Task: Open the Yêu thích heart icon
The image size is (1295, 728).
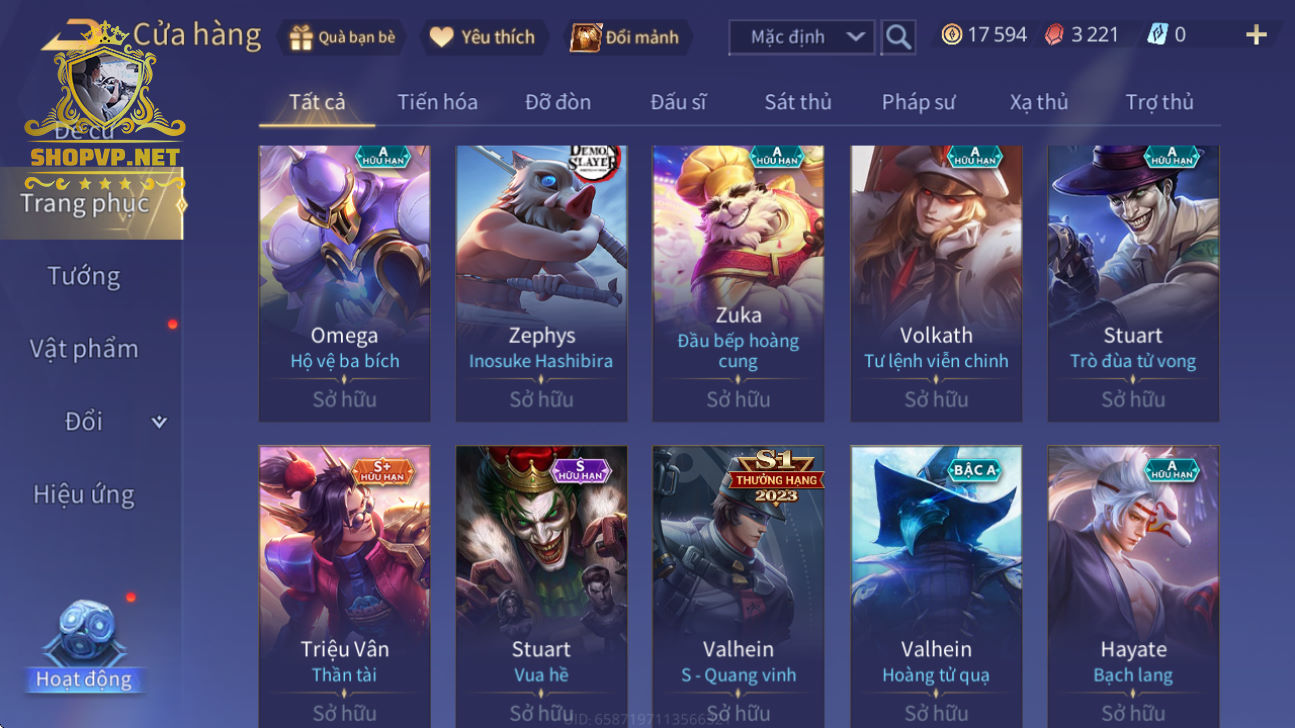Action: pos(441,37)
